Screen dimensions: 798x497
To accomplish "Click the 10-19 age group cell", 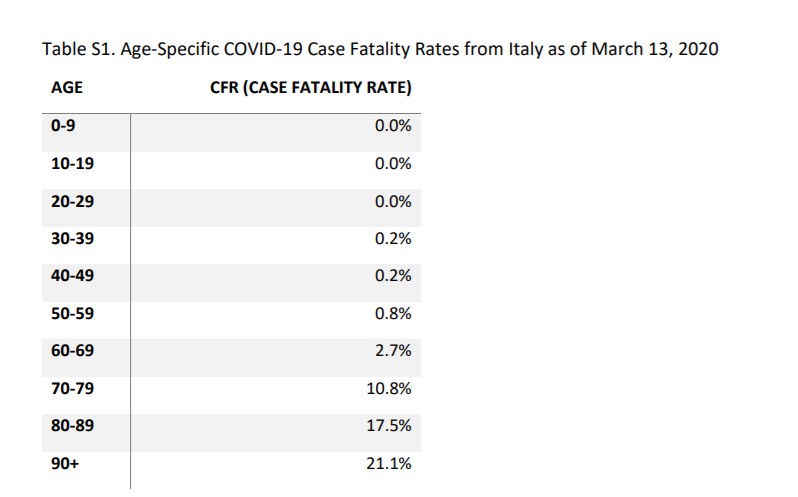I will 71,163.
